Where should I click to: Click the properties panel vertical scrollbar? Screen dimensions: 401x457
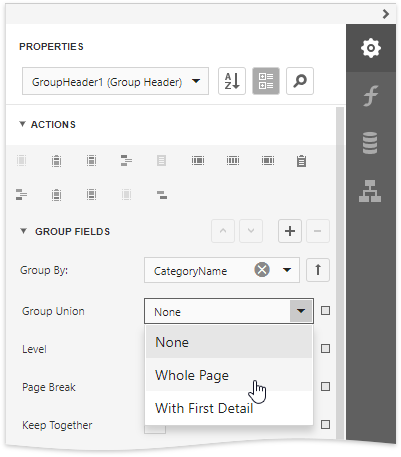coord(340,273)
